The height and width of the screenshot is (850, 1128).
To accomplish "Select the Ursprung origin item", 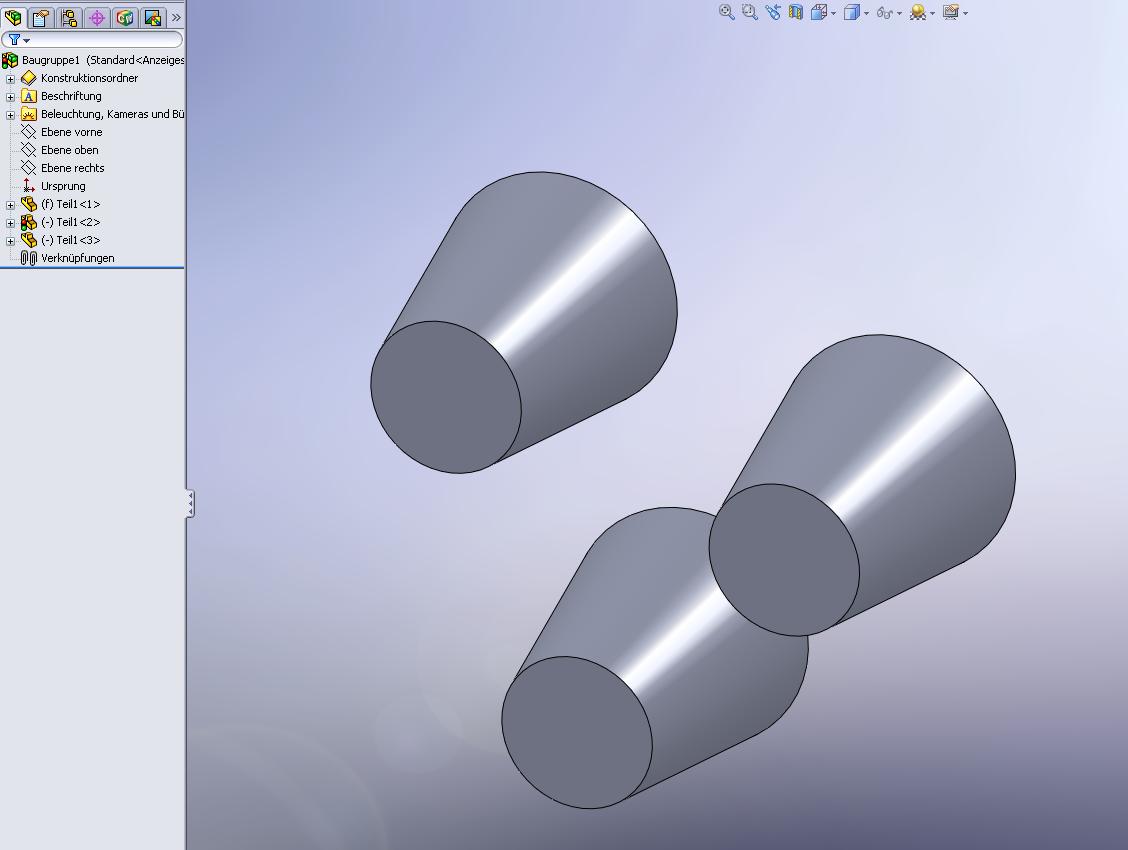I will coord(63,186).
